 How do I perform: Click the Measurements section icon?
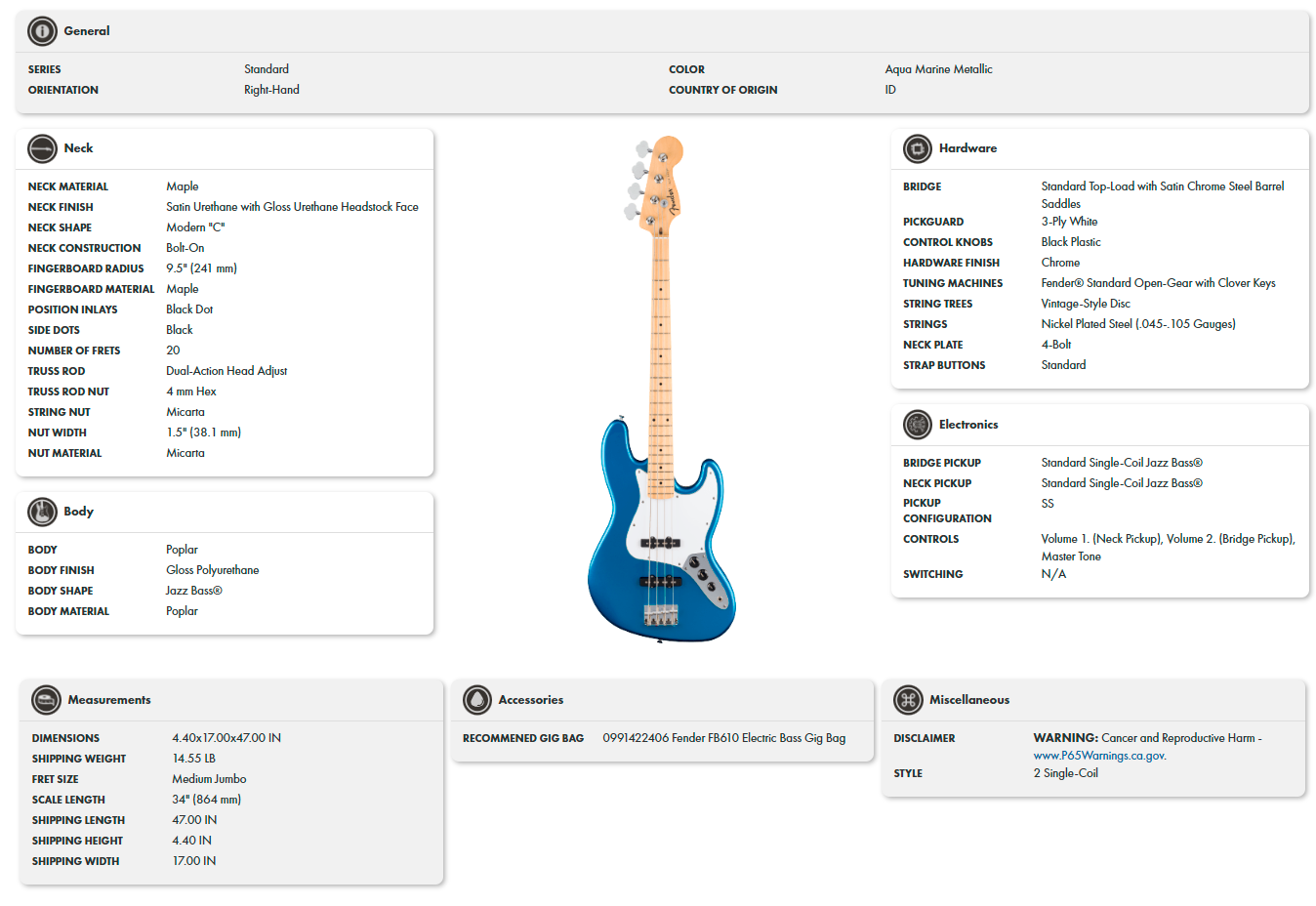click(x=45, y=700)
